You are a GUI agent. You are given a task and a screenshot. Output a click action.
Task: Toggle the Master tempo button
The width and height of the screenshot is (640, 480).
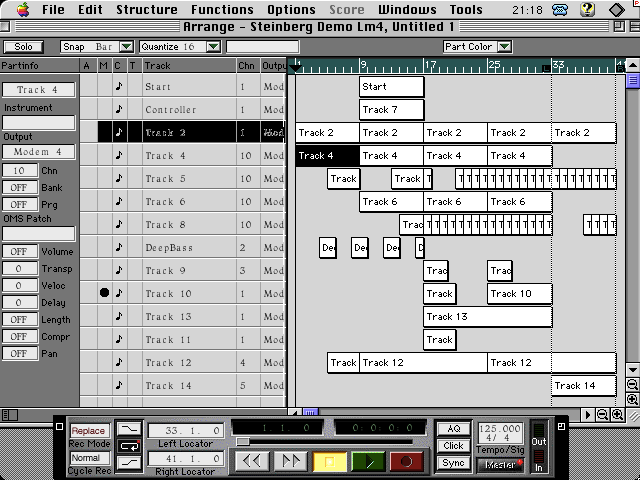tap(500, 464)
